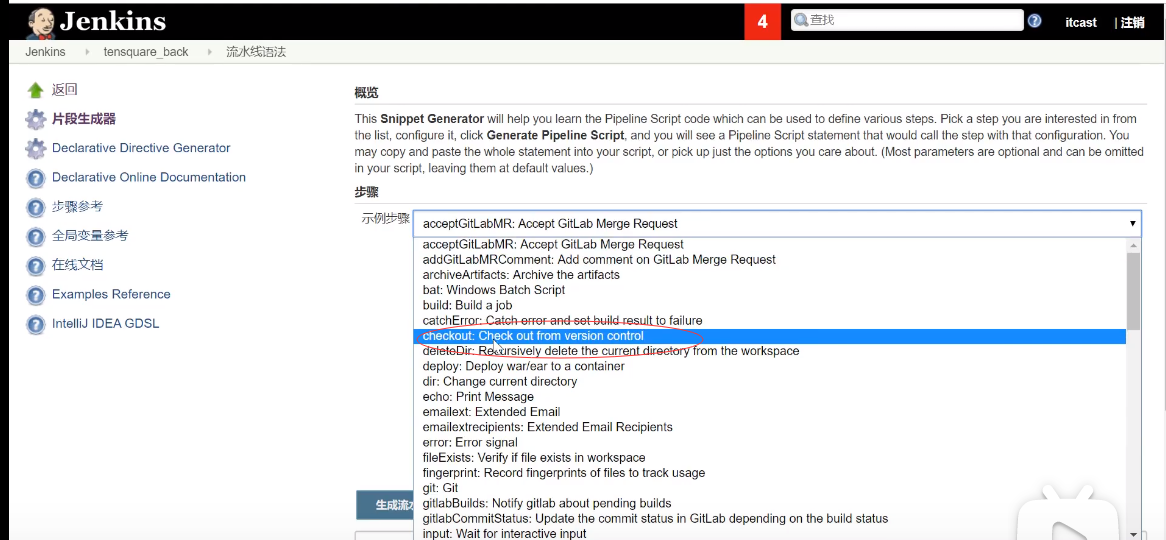Image resolution: width=1166 pixels, height=540 pixels.
Task: Select input: Wait for interactive input
Action: [x=770, y=533]
